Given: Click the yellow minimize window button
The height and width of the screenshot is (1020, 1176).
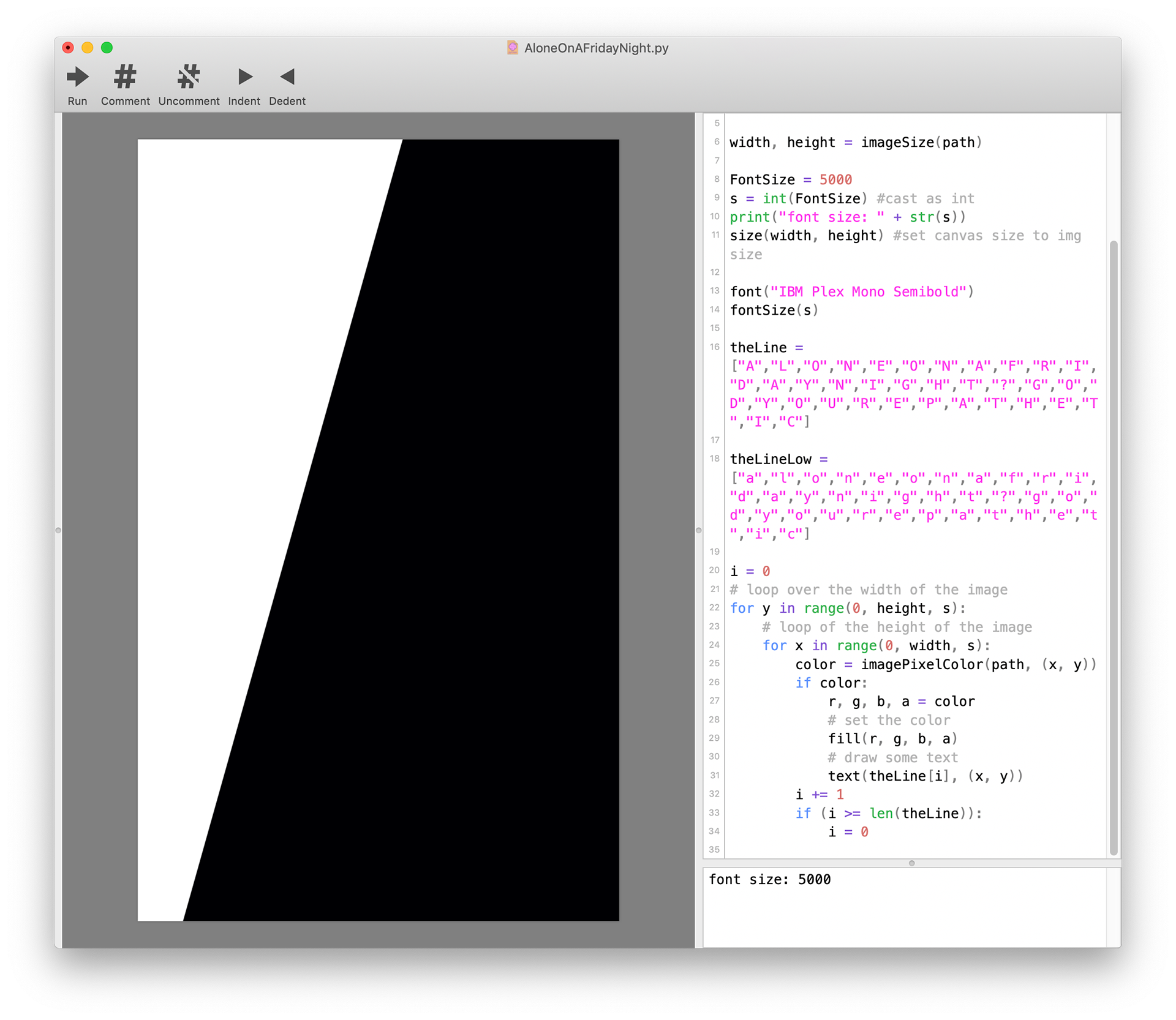Looking at the screenshot, I should coord(88,48).
